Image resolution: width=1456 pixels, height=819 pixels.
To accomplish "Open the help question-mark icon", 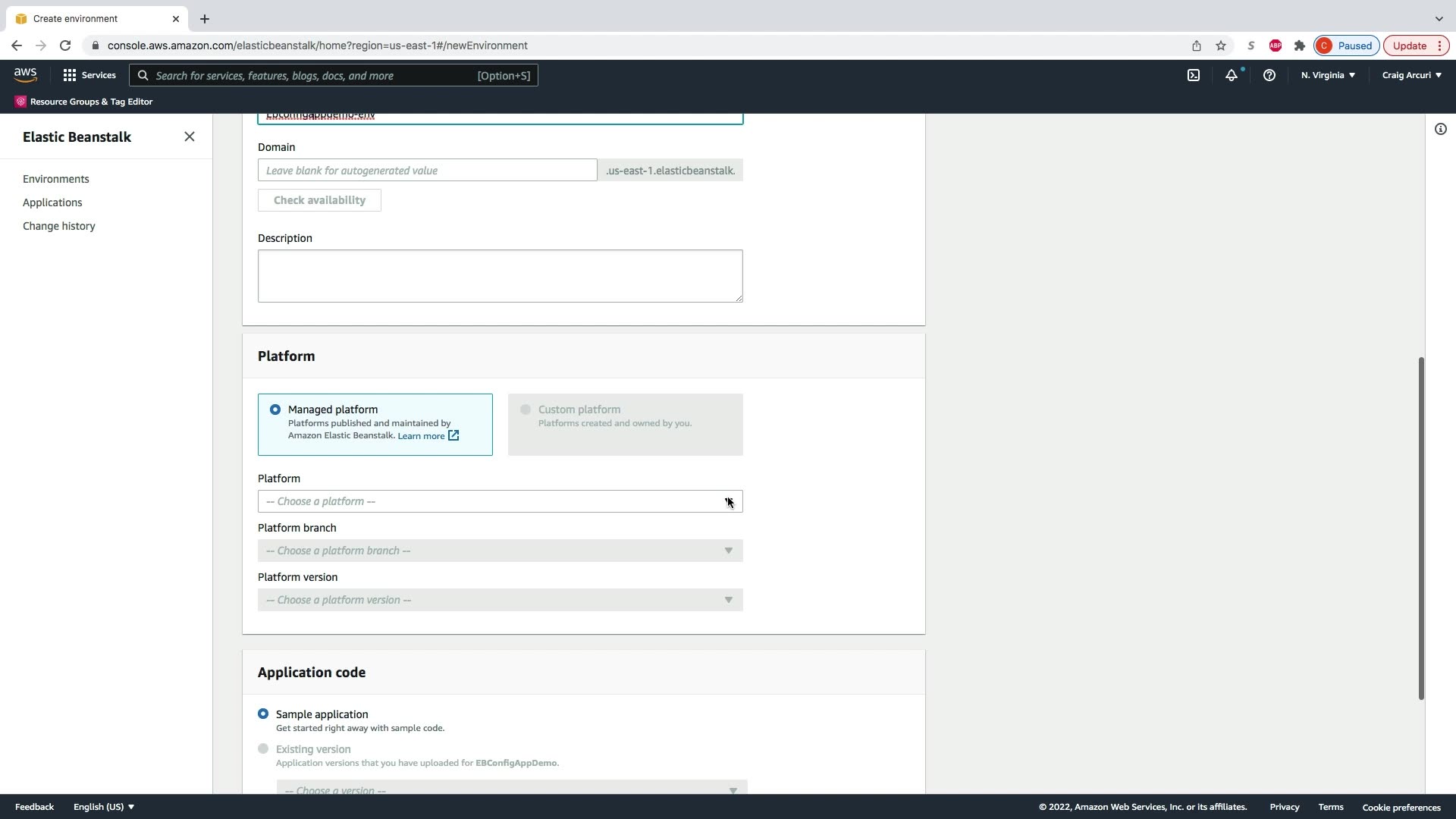I will [x=1269, y=75].
